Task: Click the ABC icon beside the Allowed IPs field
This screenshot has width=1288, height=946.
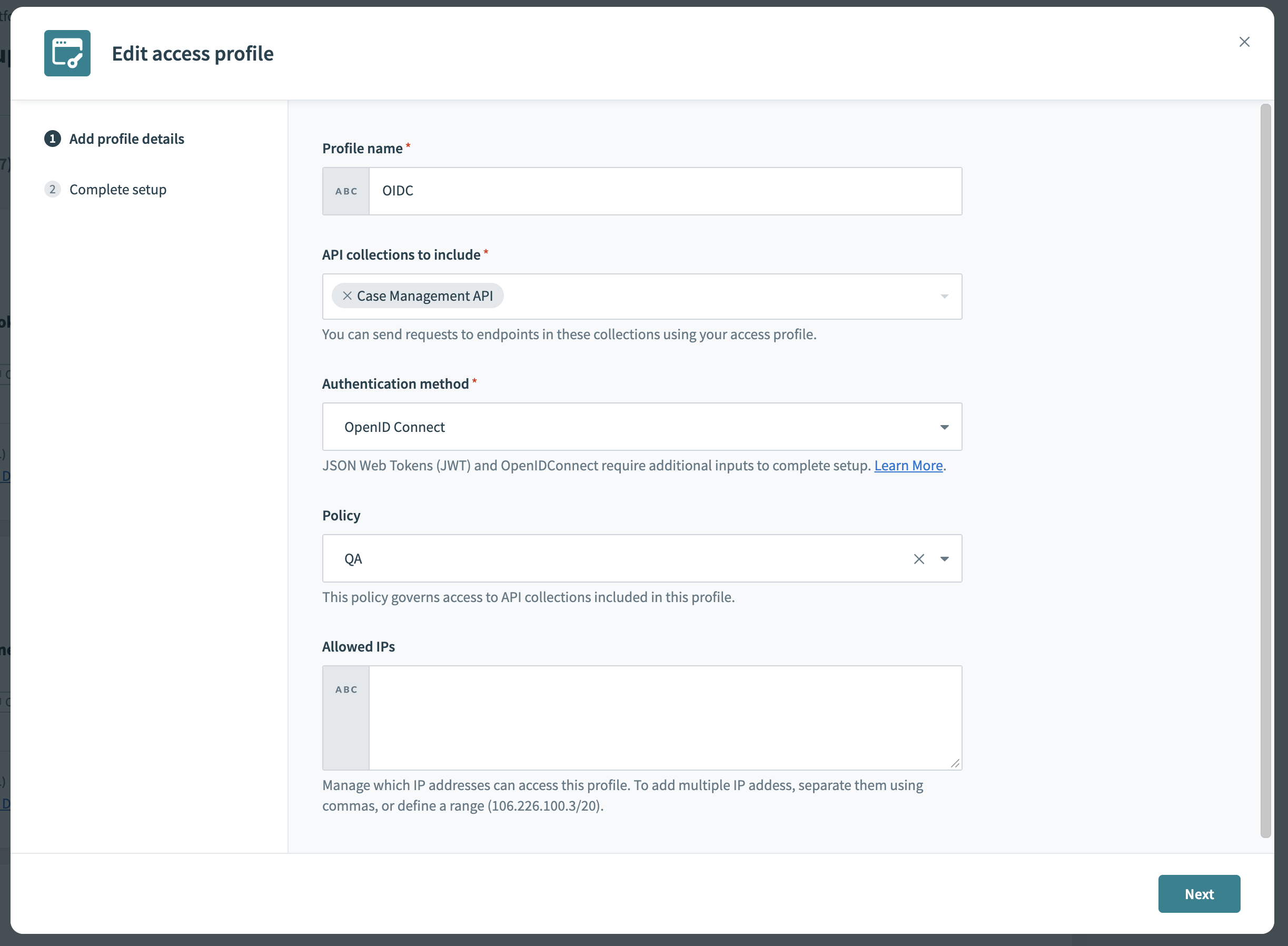Action: (x=346, y=689)
